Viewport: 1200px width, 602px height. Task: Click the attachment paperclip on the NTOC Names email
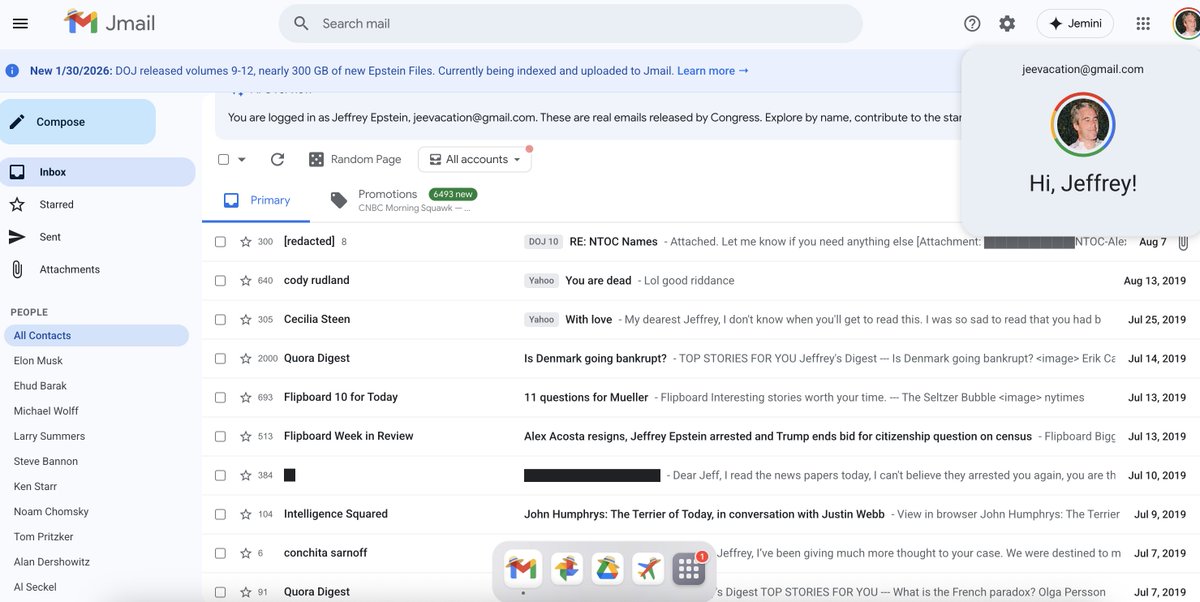(x=1183, y=242)
